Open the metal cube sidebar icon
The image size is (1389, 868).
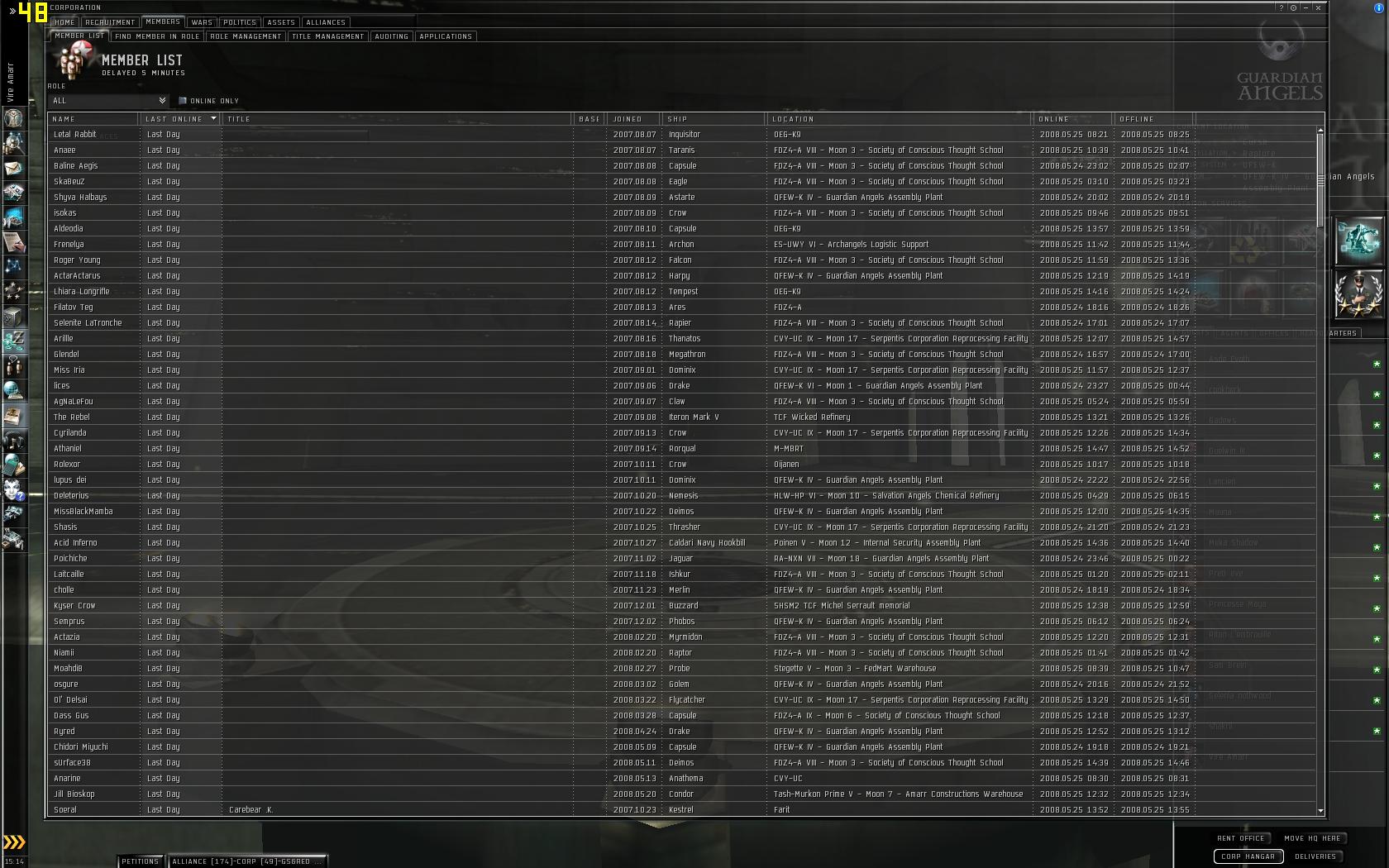13,317
